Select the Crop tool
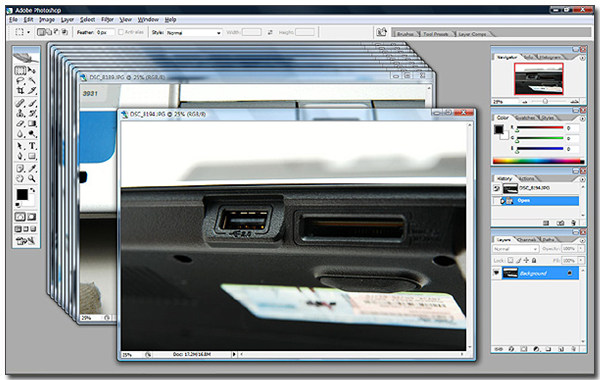600x380 pixels. [x=20, y=91]
